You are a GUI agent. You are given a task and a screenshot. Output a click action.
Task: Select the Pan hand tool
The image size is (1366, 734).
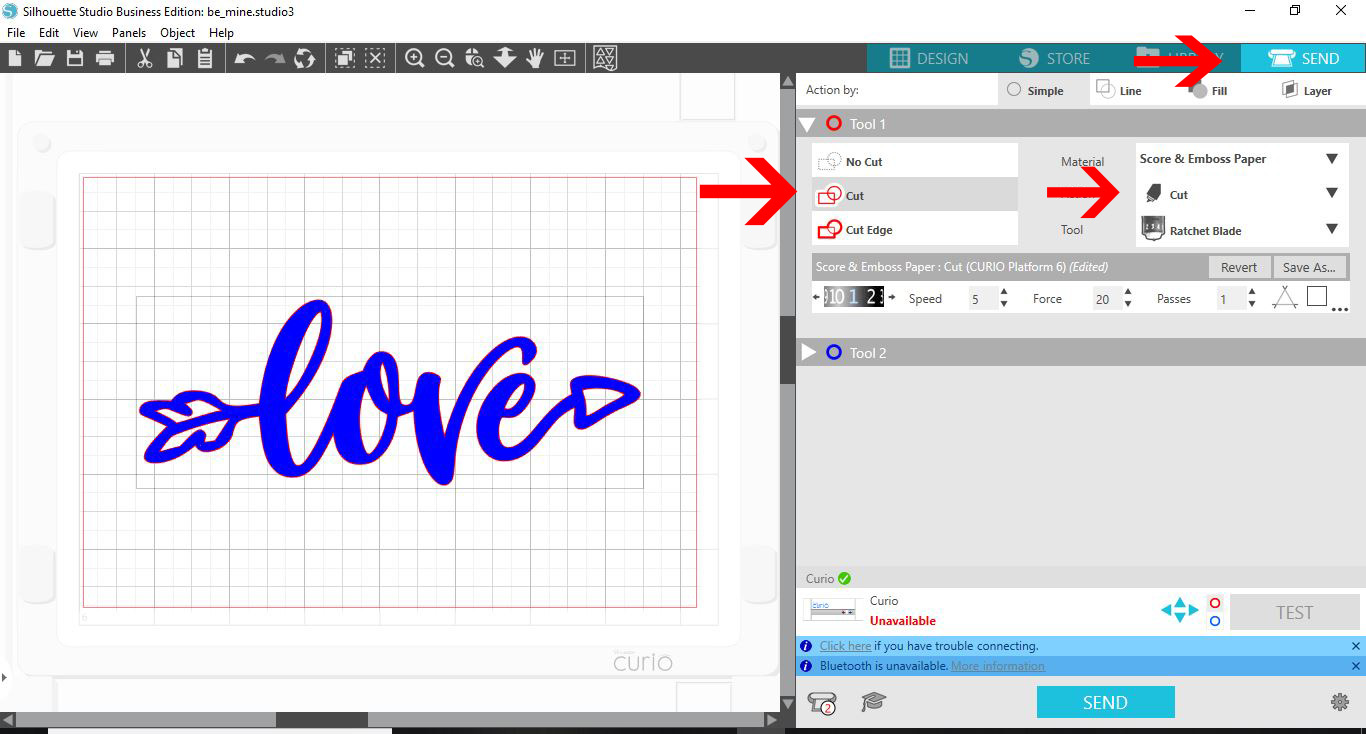click(x=535, y=58)
